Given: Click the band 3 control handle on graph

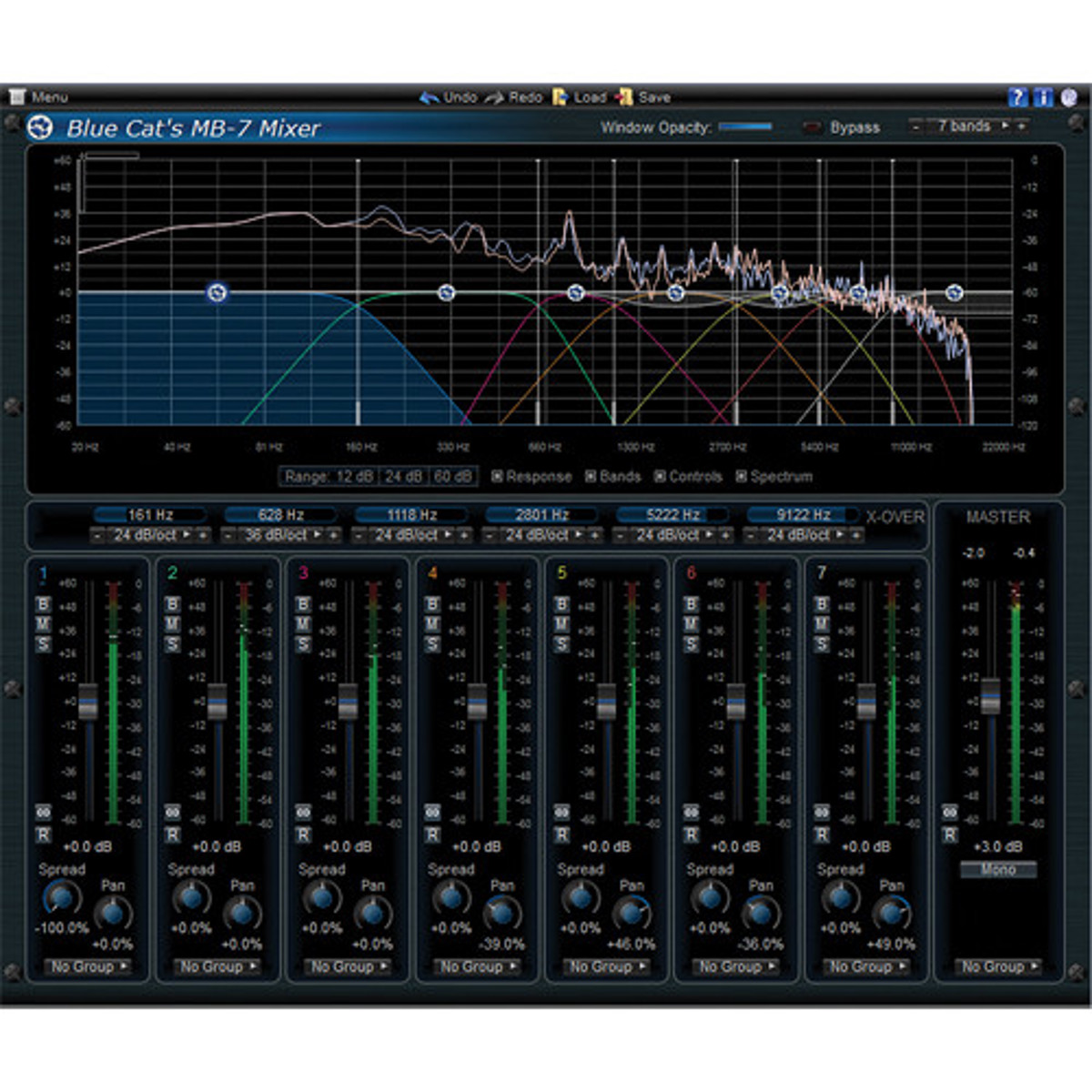Looking at the screenshot, I should click(575, 292).
